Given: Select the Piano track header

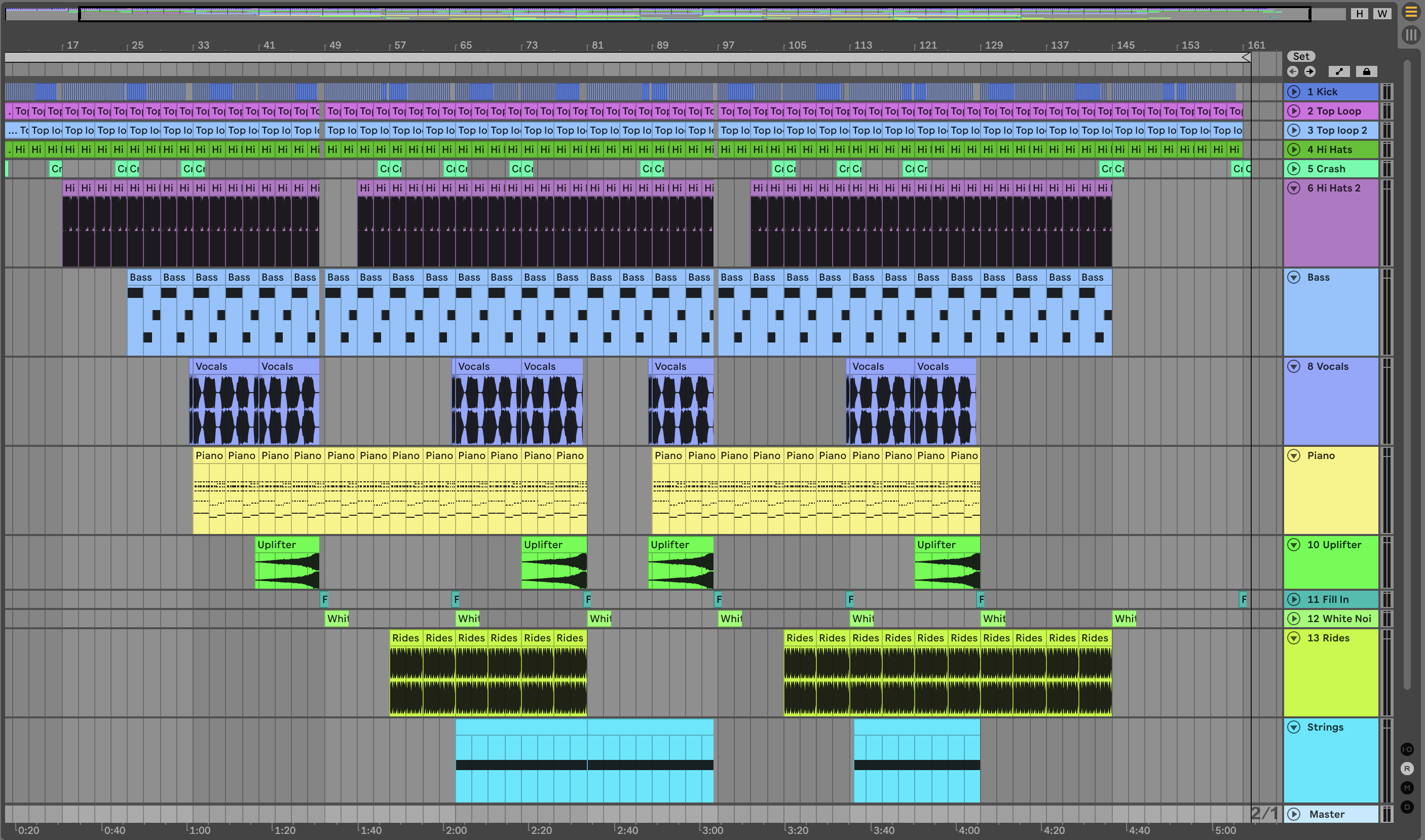Looking at the screenshot, I should coord(1322,455).
